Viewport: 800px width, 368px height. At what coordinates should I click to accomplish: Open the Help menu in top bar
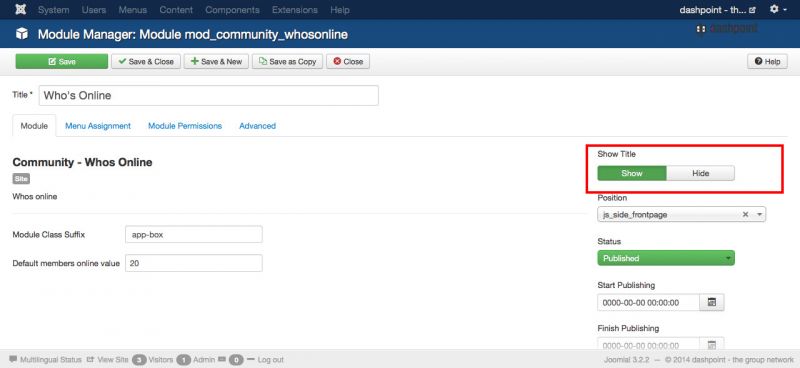pyautogui.click(x=340, y=10)
